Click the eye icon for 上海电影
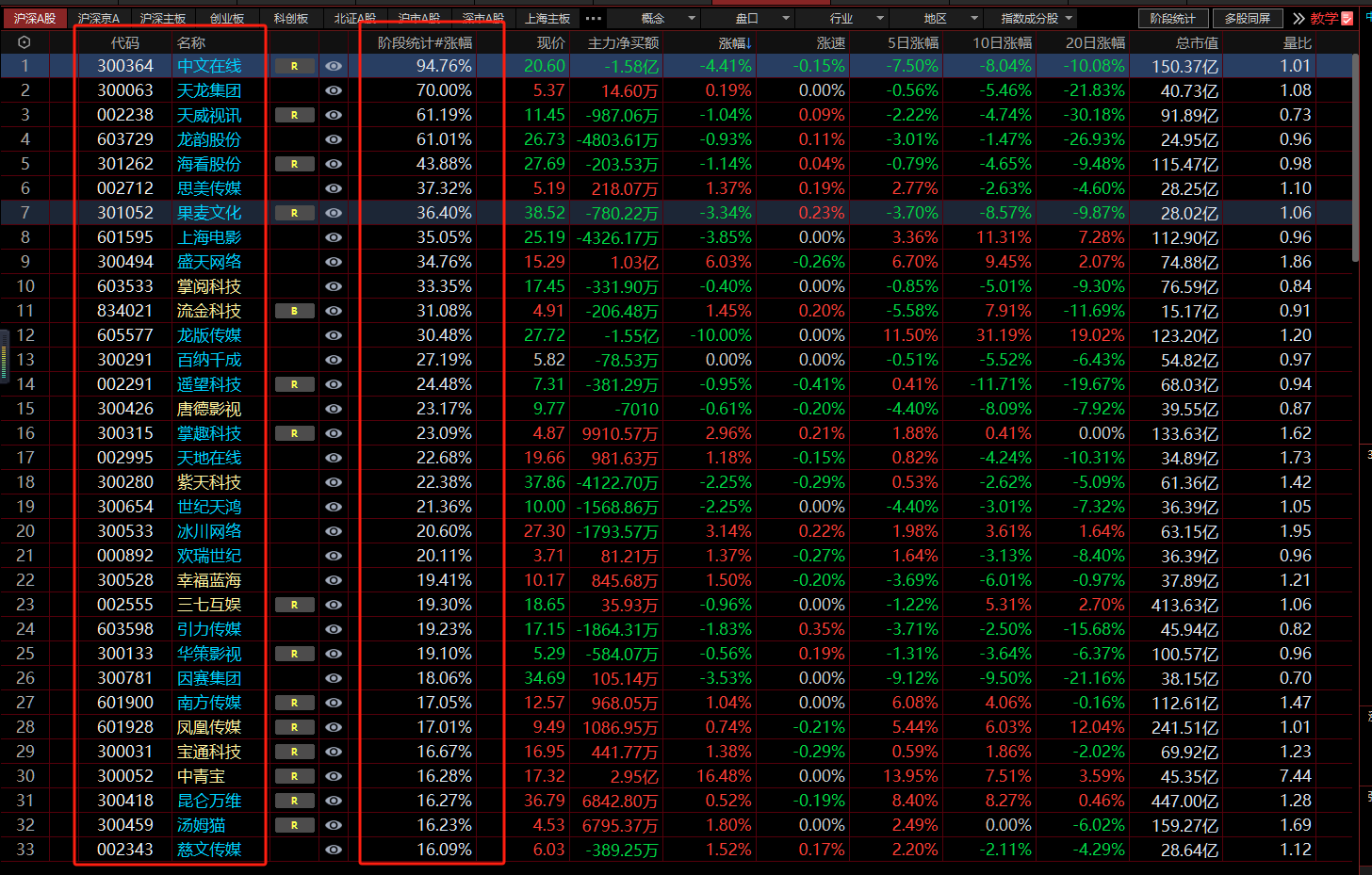The height and width of the screenshot is (875, 1372). 334,237
